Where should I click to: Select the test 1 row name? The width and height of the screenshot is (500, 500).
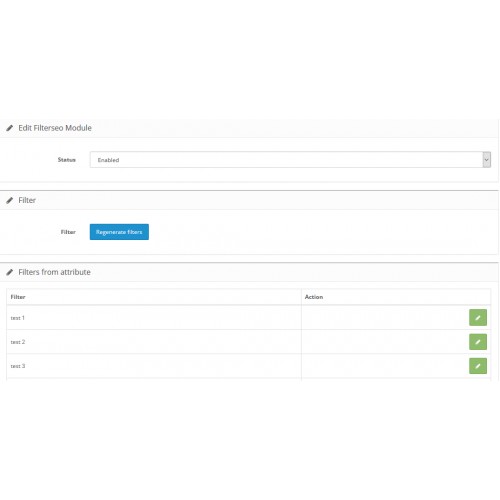18,318
